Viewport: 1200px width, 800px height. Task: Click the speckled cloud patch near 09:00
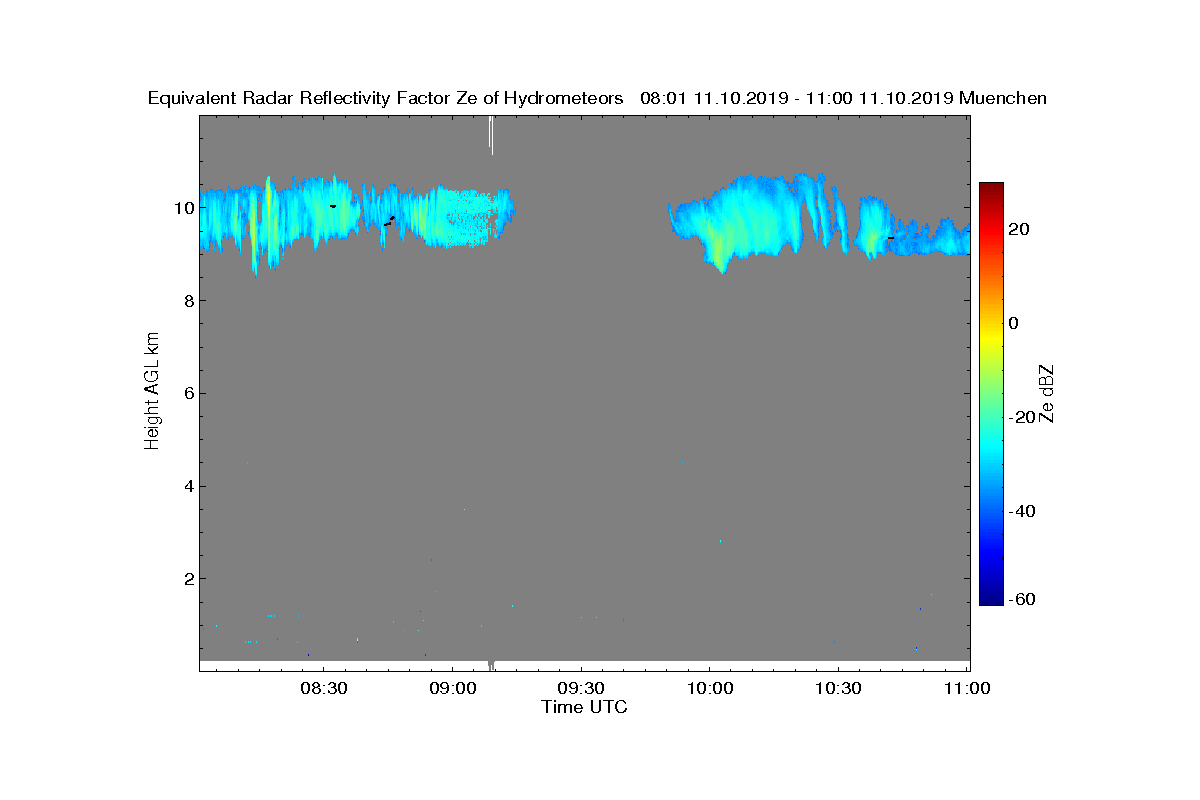coord(470,217)
